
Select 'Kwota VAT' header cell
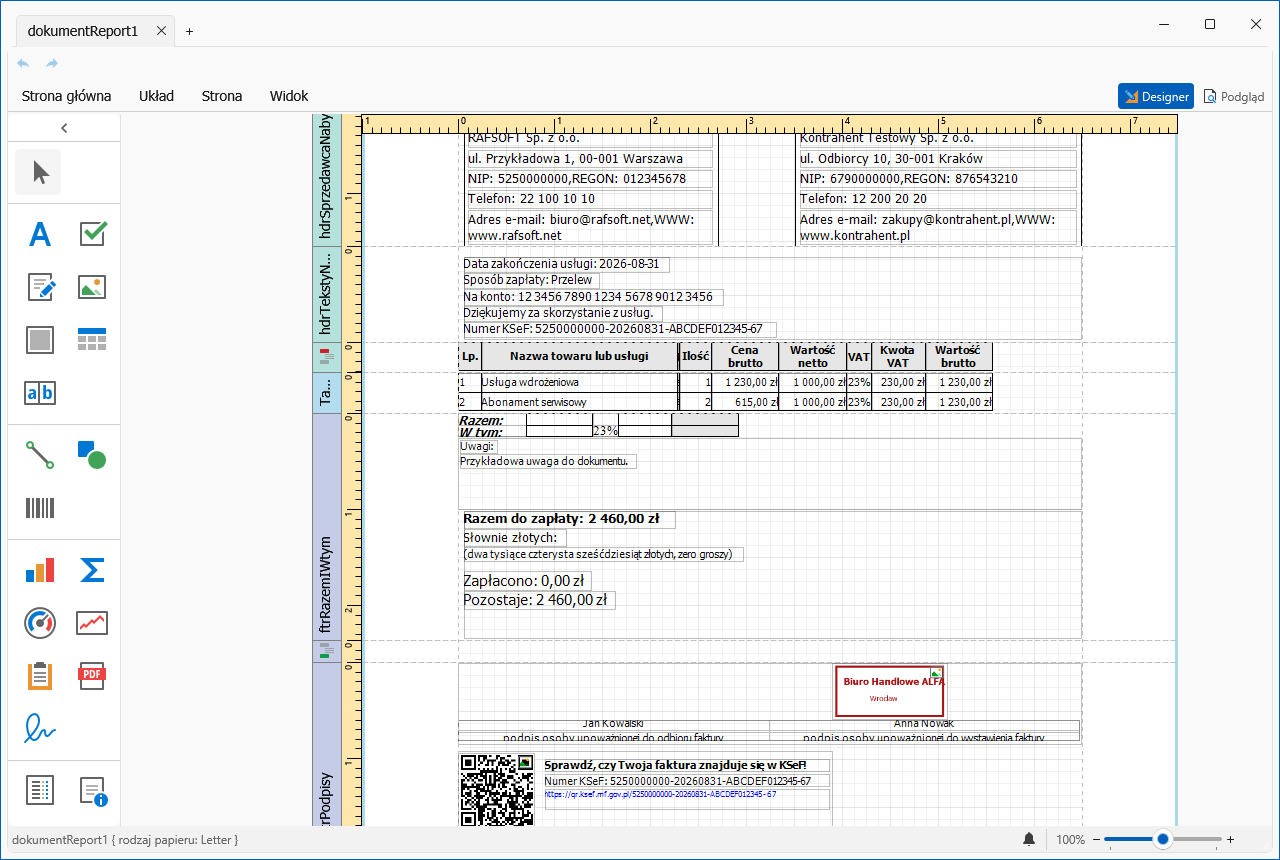pos(898,356)
